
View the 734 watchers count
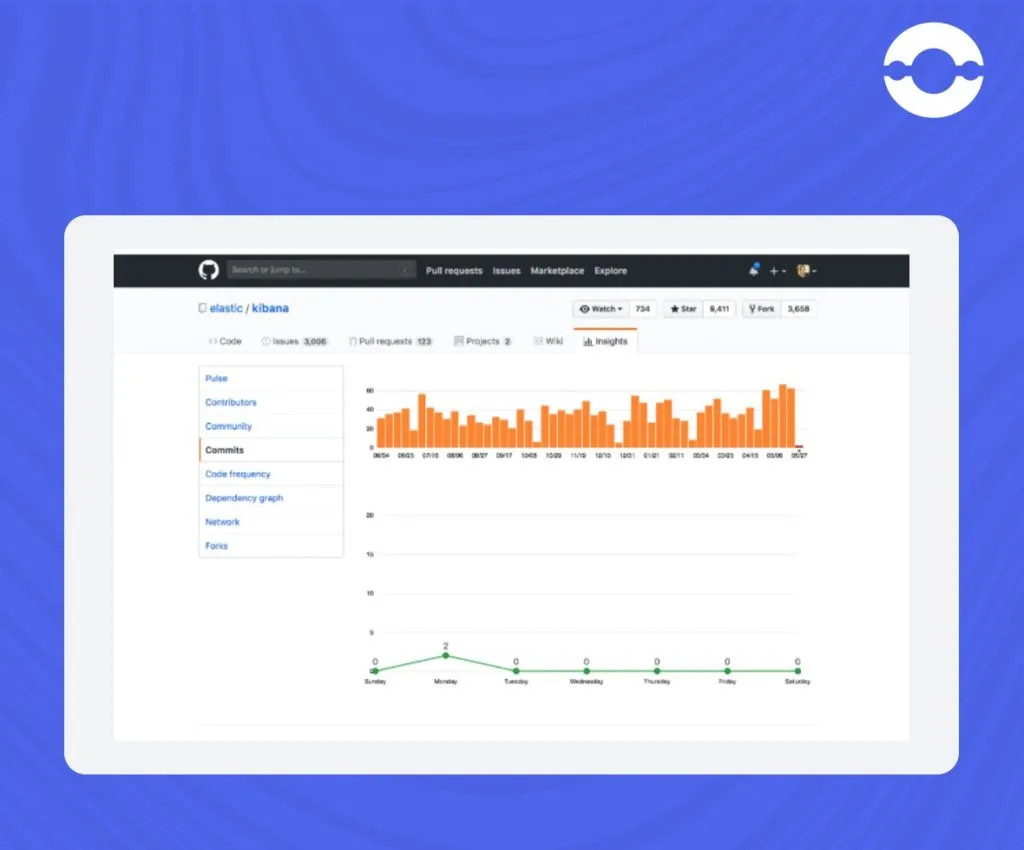[x=643, y=309]
